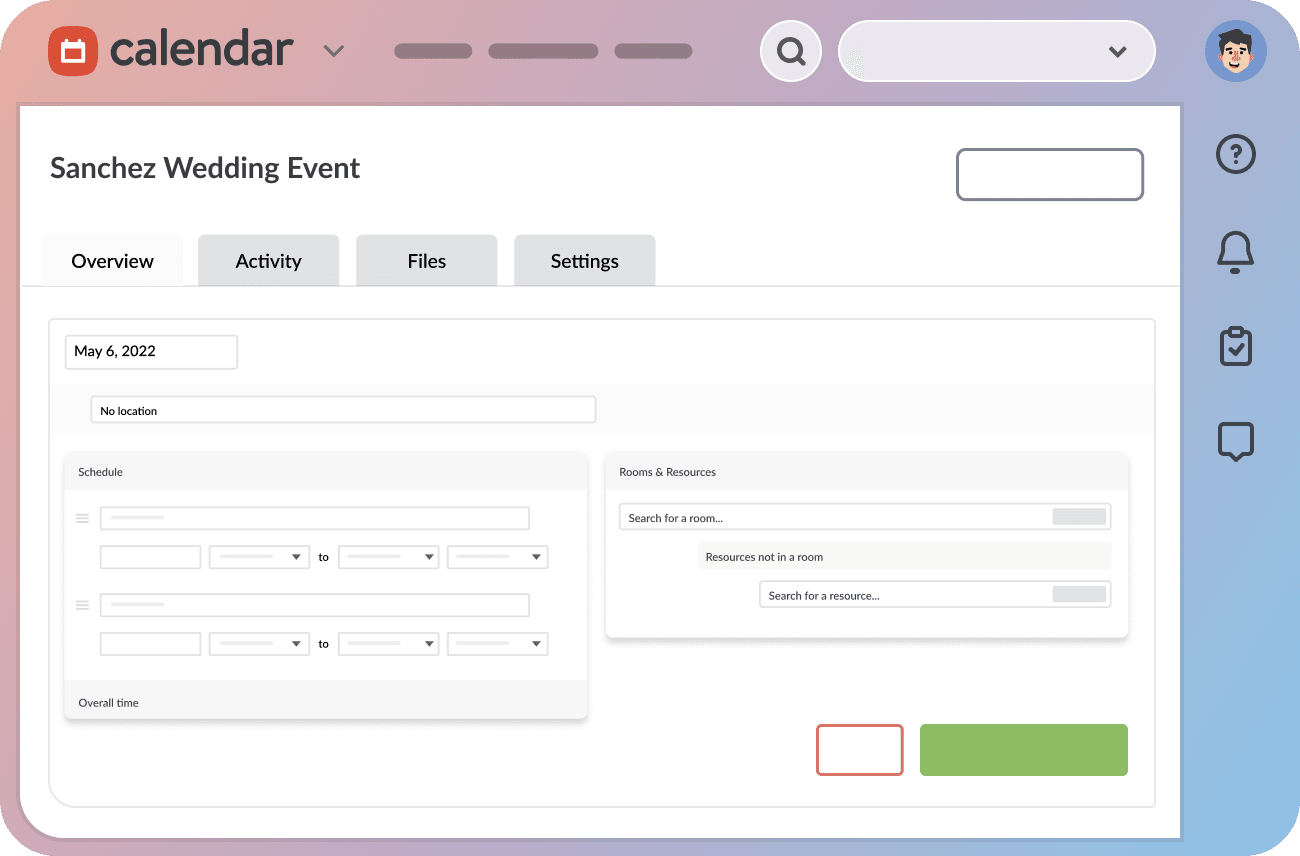Open the Settings tab
The image size is (1300, 856).
point(584,260)
